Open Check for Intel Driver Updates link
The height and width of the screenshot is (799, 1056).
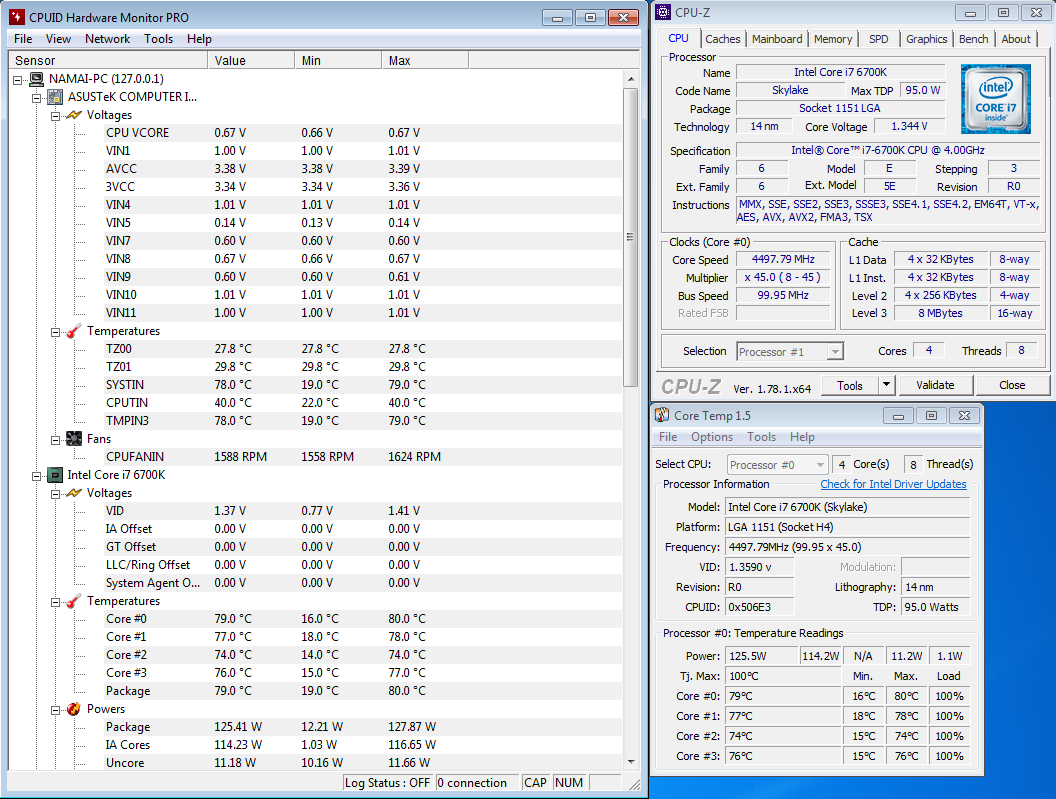pos(893,484)
